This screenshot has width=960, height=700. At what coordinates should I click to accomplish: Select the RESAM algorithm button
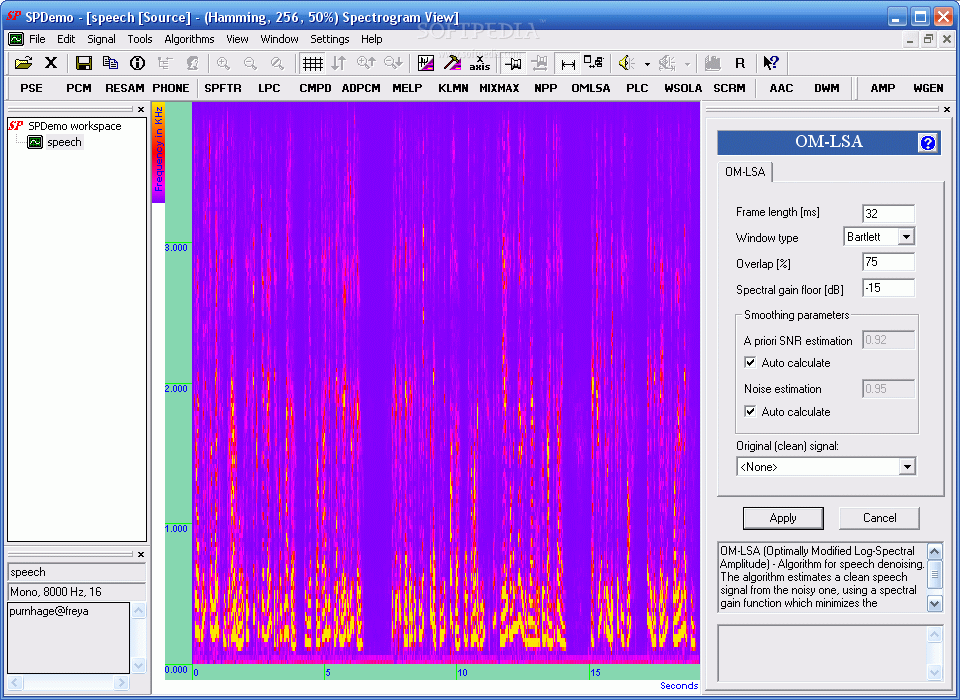click(124, 88)
